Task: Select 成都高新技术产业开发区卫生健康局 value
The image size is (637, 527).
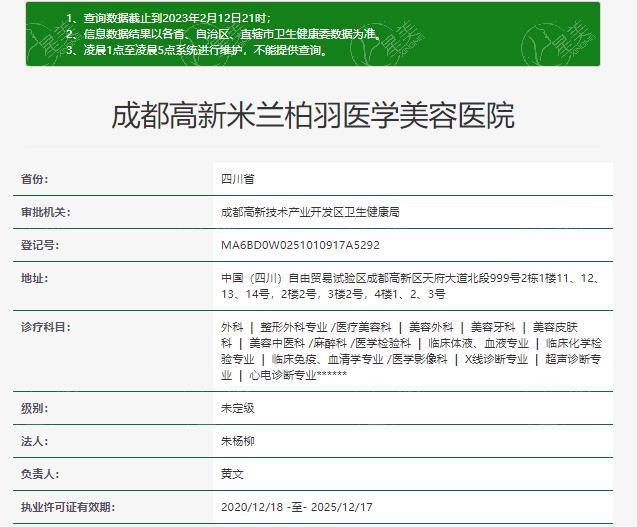Action: [310, 212]
